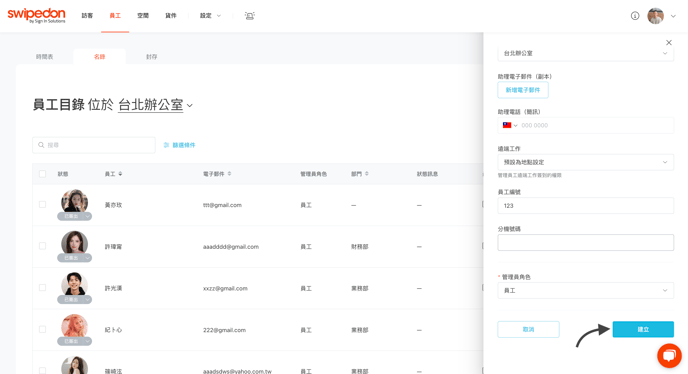
Task: Click 建立 button
Action: pyautogui.click(x=643, y=329)
